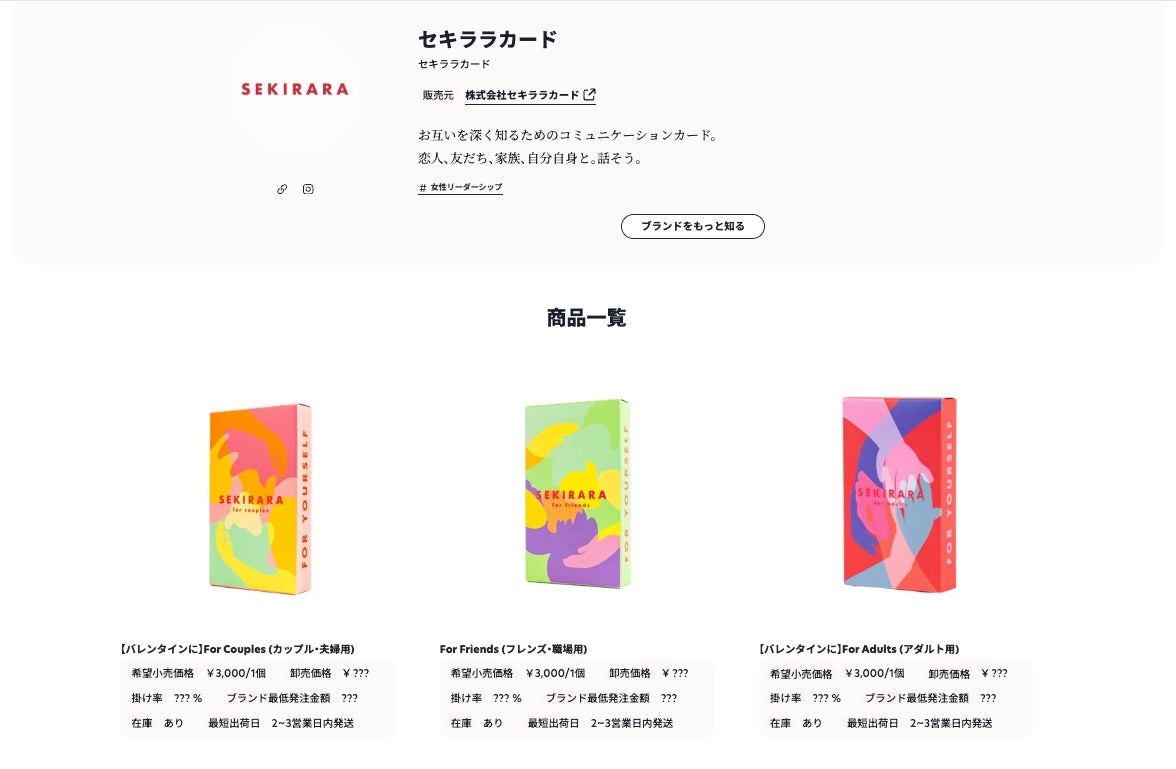Reveal hidden 卸売価格 for For Adults
This screenshot has height=769, width=1176.
994,674
